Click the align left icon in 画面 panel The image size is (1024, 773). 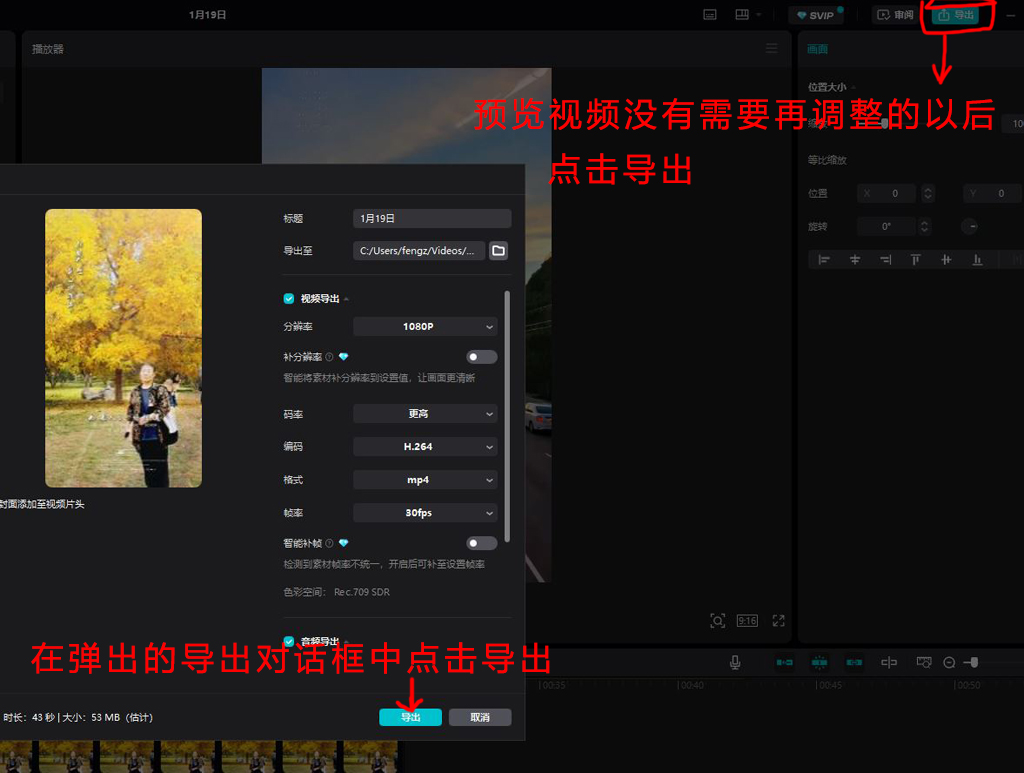pos(824,260)
